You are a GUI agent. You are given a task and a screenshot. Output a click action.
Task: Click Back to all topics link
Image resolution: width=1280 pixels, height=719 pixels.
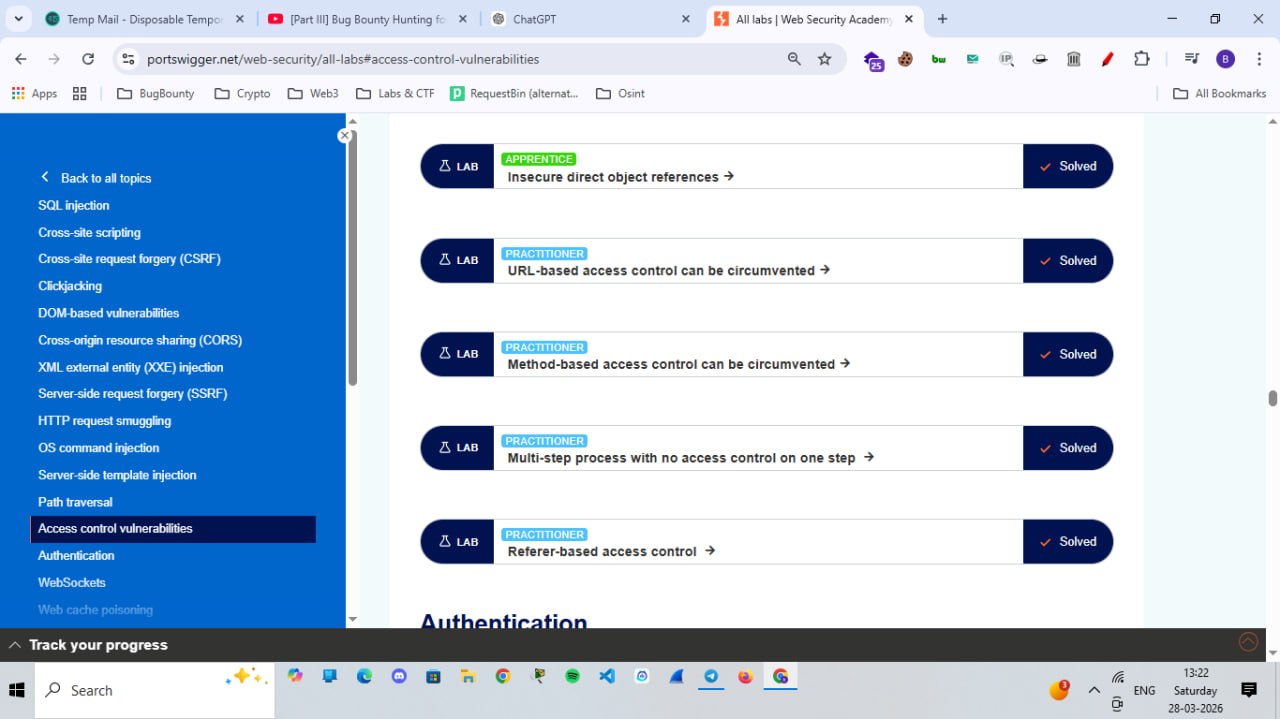pyautogui.click(x=96, y=178)
